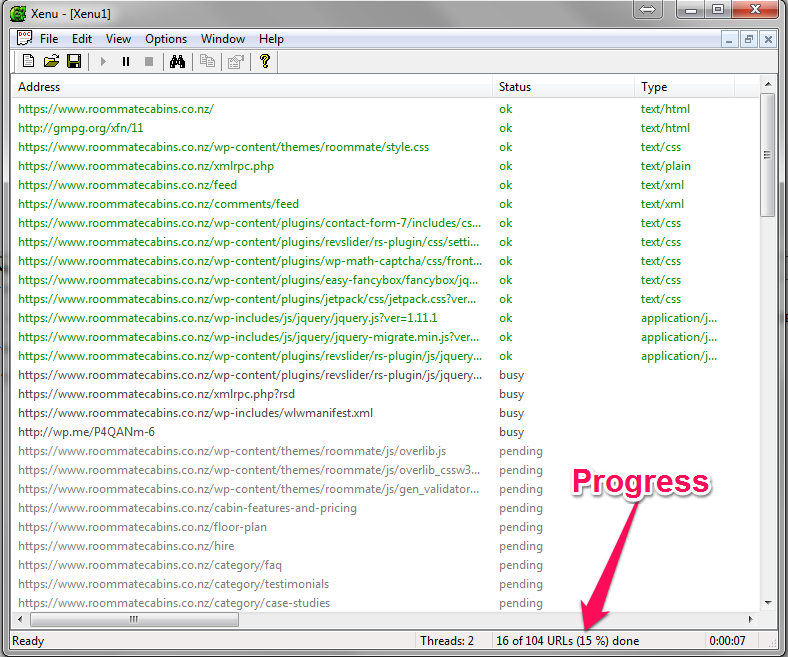The width and height of the screenshot is (788, 657).
Task: Select the https://www.roommatecabins.co.nz/ row
Action: click(x=385, y=109)
